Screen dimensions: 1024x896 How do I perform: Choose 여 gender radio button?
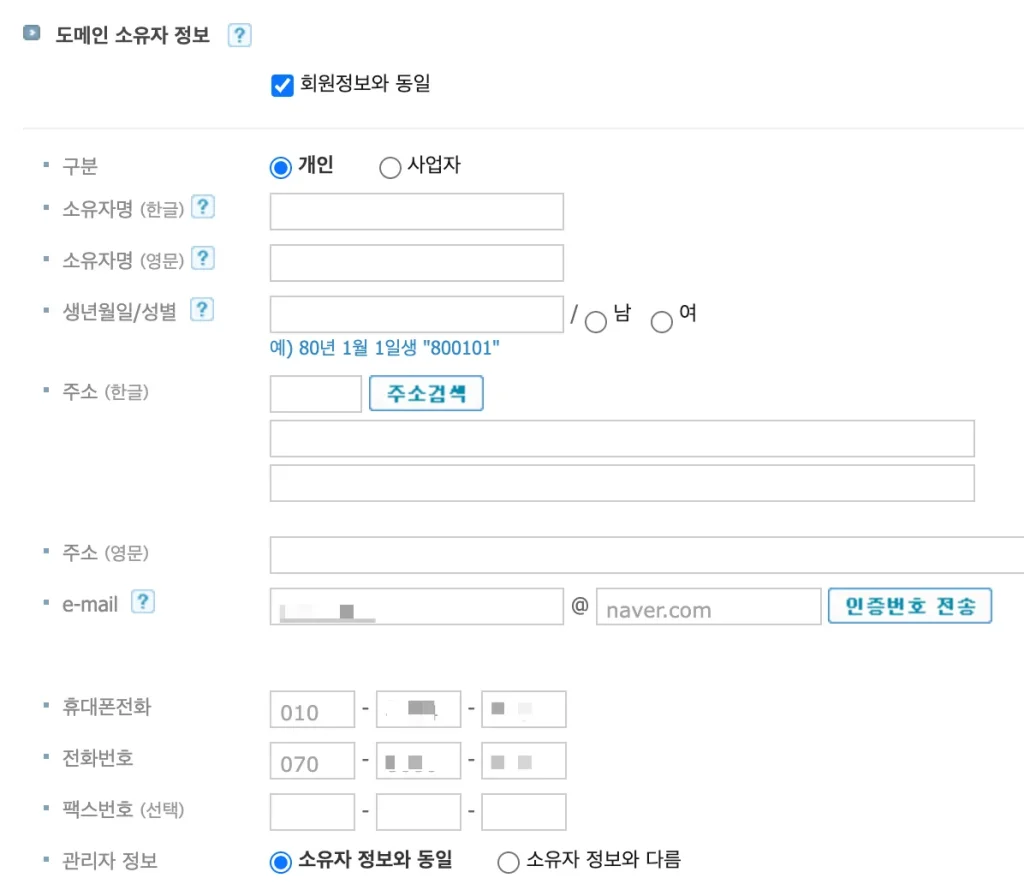tap(661, 322)
